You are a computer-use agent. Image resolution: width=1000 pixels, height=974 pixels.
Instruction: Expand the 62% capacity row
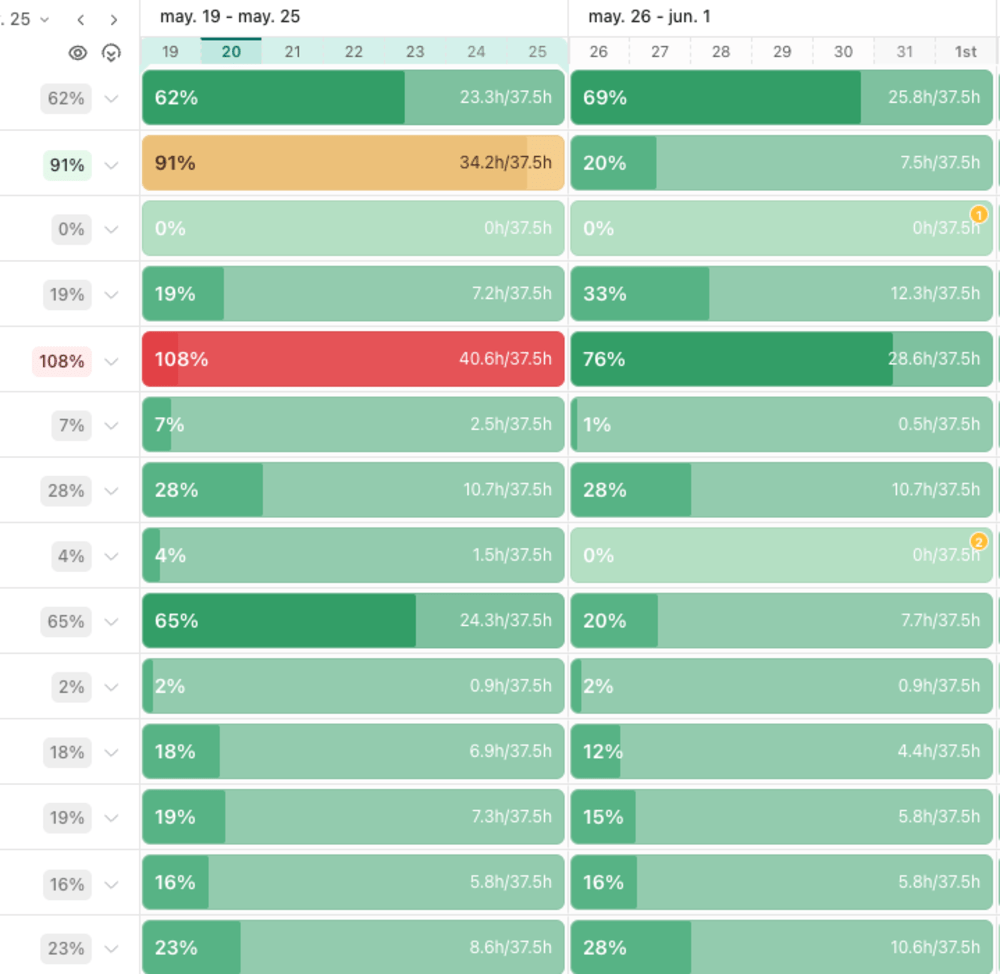pyautogui.click(x=111, y=98)
